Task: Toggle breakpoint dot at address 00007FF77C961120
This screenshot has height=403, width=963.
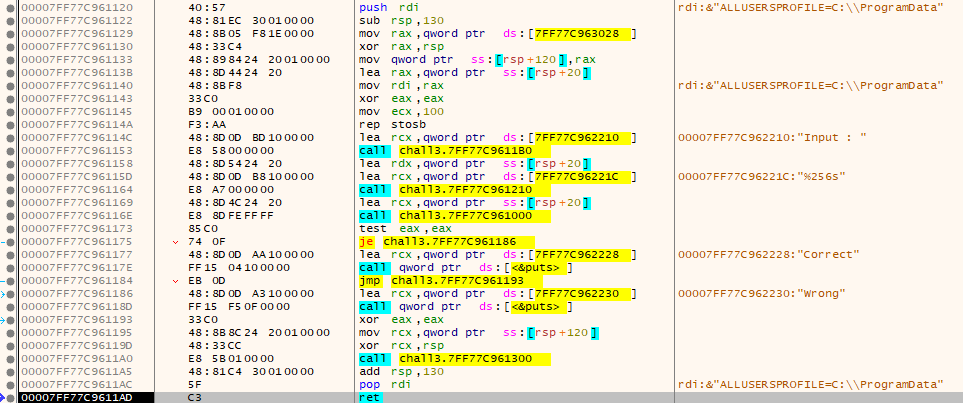Action: pos(10,7)
